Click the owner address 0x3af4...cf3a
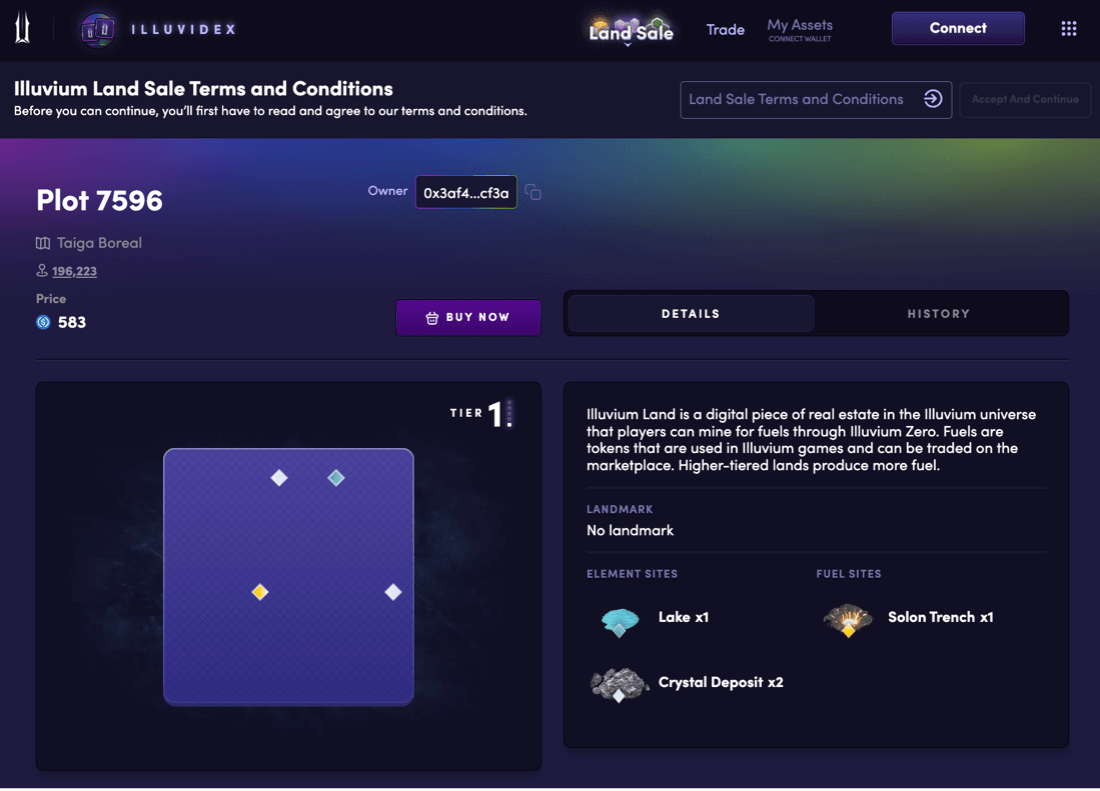Viewport: 1100px width, 791px height. tap(466, 193)
